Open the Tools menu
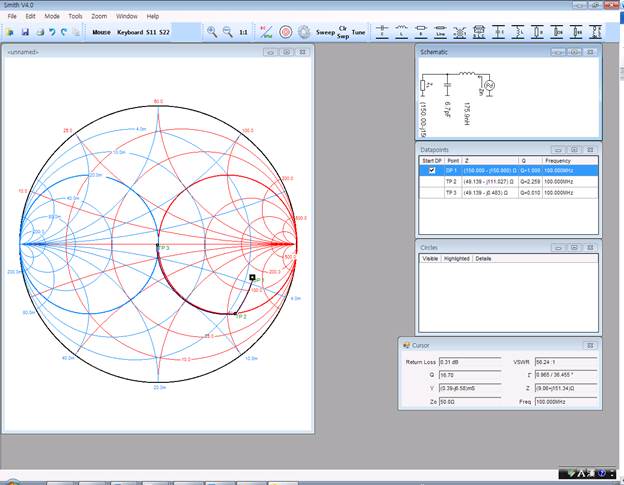 (75, 16)
